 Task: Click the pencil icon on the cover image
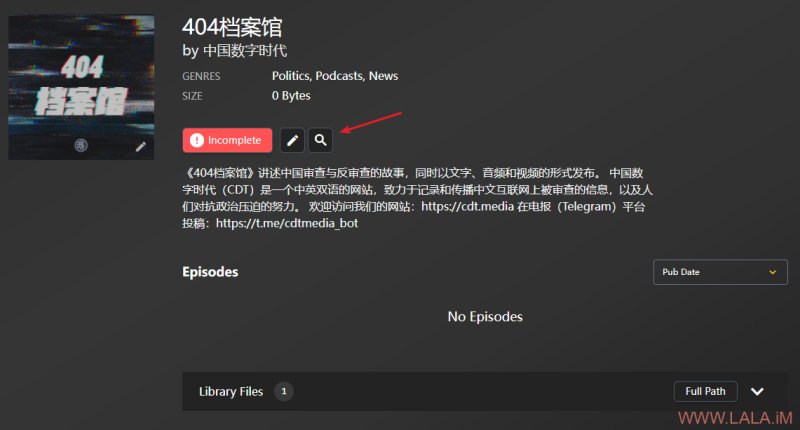(141, 147)
